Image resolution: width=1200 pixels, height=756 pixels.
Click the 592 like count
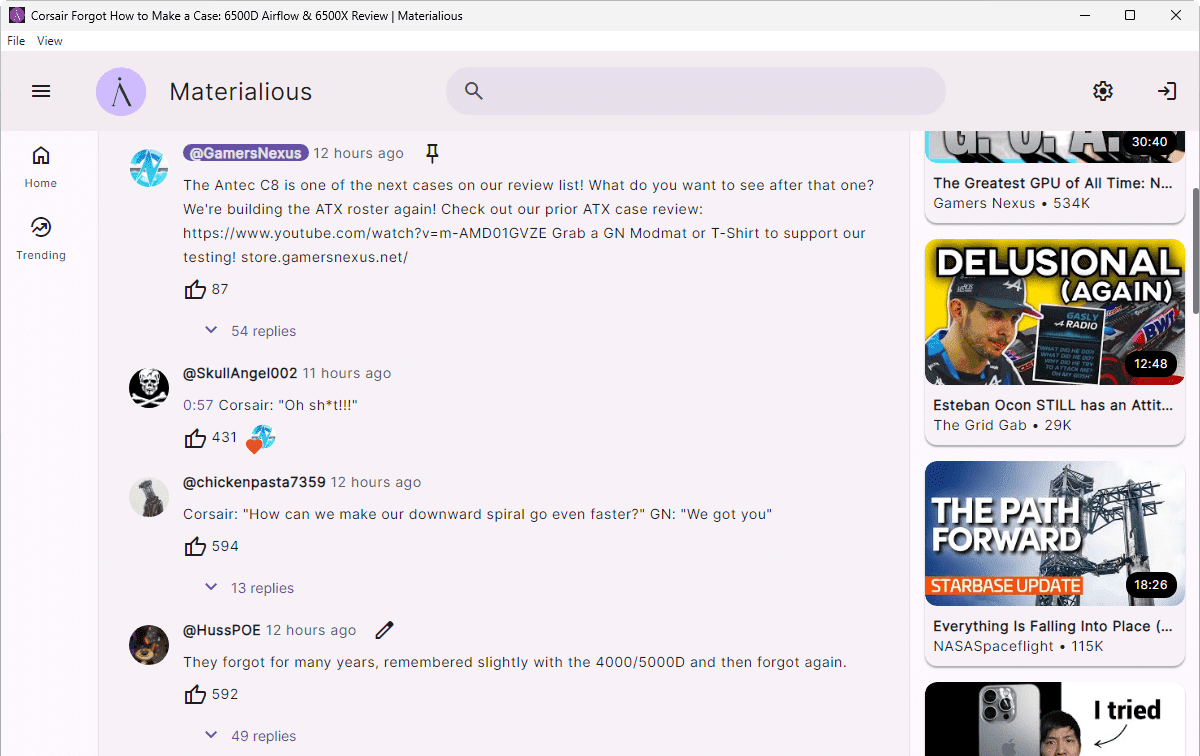click(x=225, y=694)
